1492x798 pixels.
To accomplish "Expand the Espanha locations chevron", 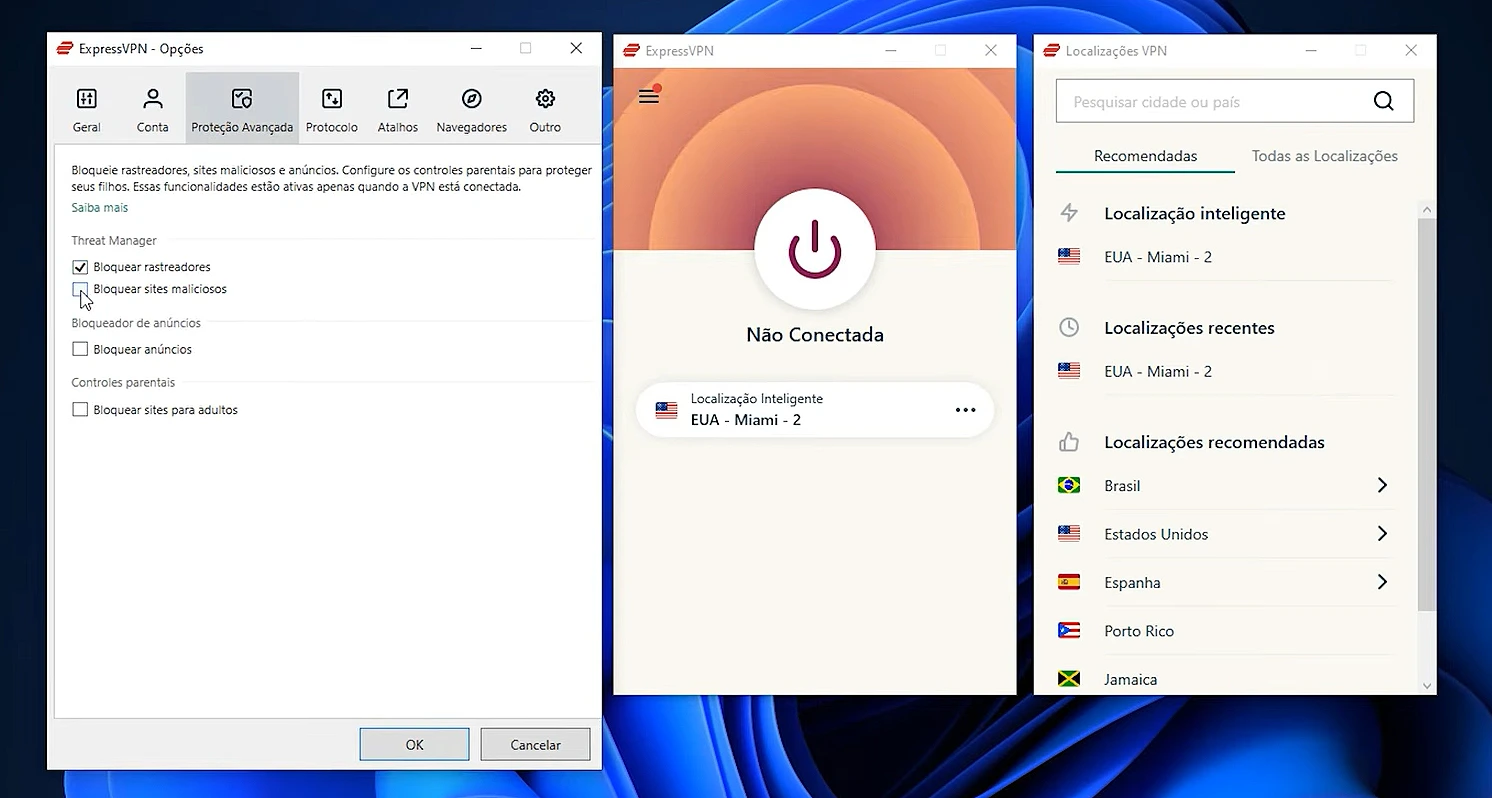I will tap(1382, 582).
